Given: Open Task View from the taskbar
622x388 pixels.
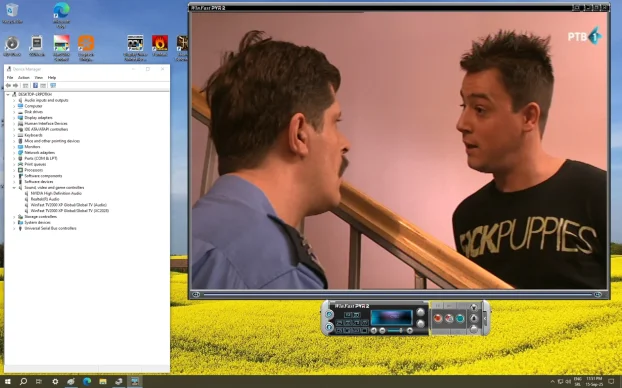Looking at the screenshot, I should coord(39,382).
